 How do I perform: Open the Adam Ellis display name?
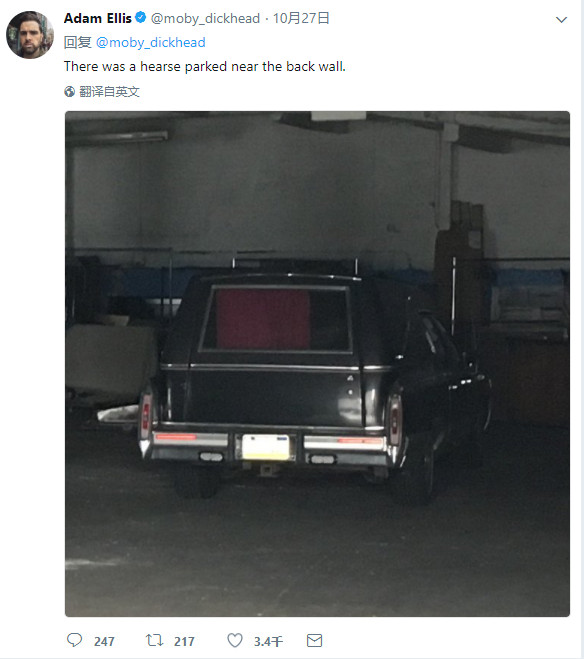(x=98, y=18)
